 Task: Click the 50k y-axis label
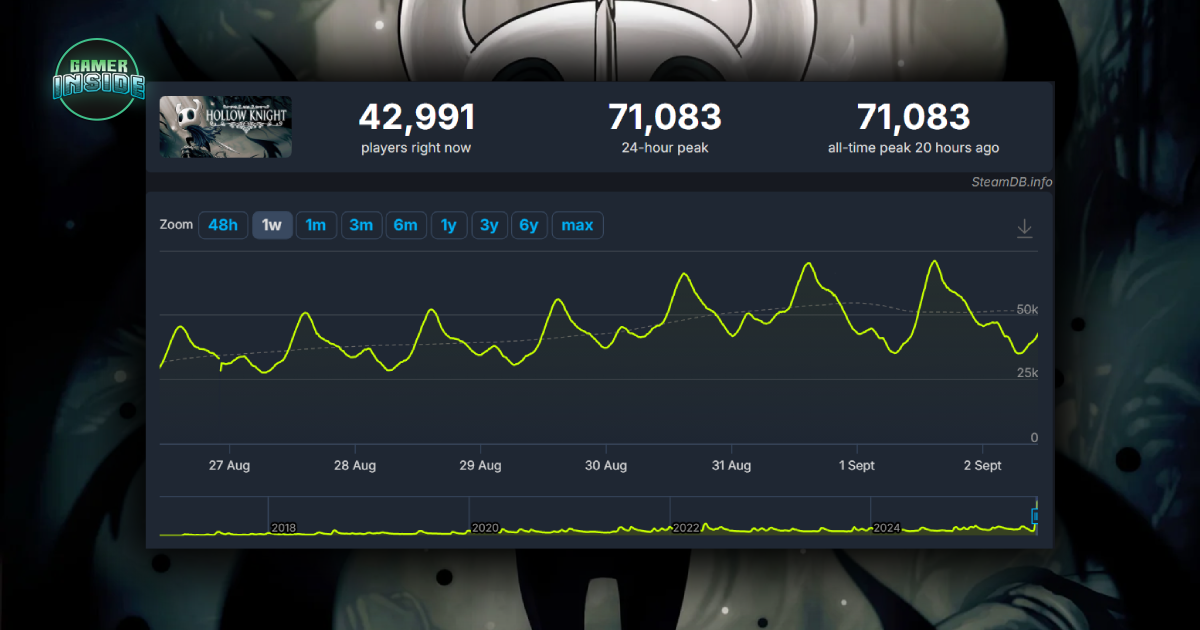click(1027, 310)
